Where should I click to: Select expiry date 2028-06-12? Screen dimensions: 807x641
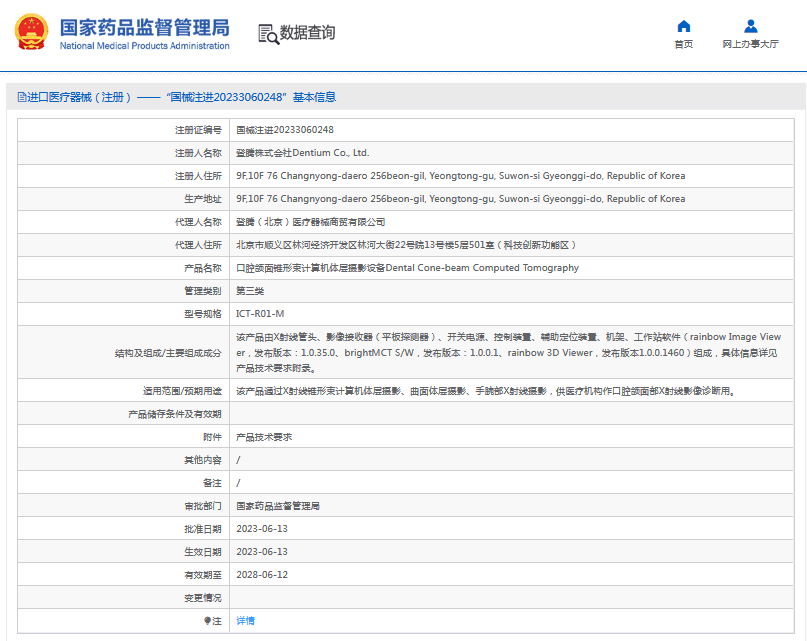click(262, 575)
